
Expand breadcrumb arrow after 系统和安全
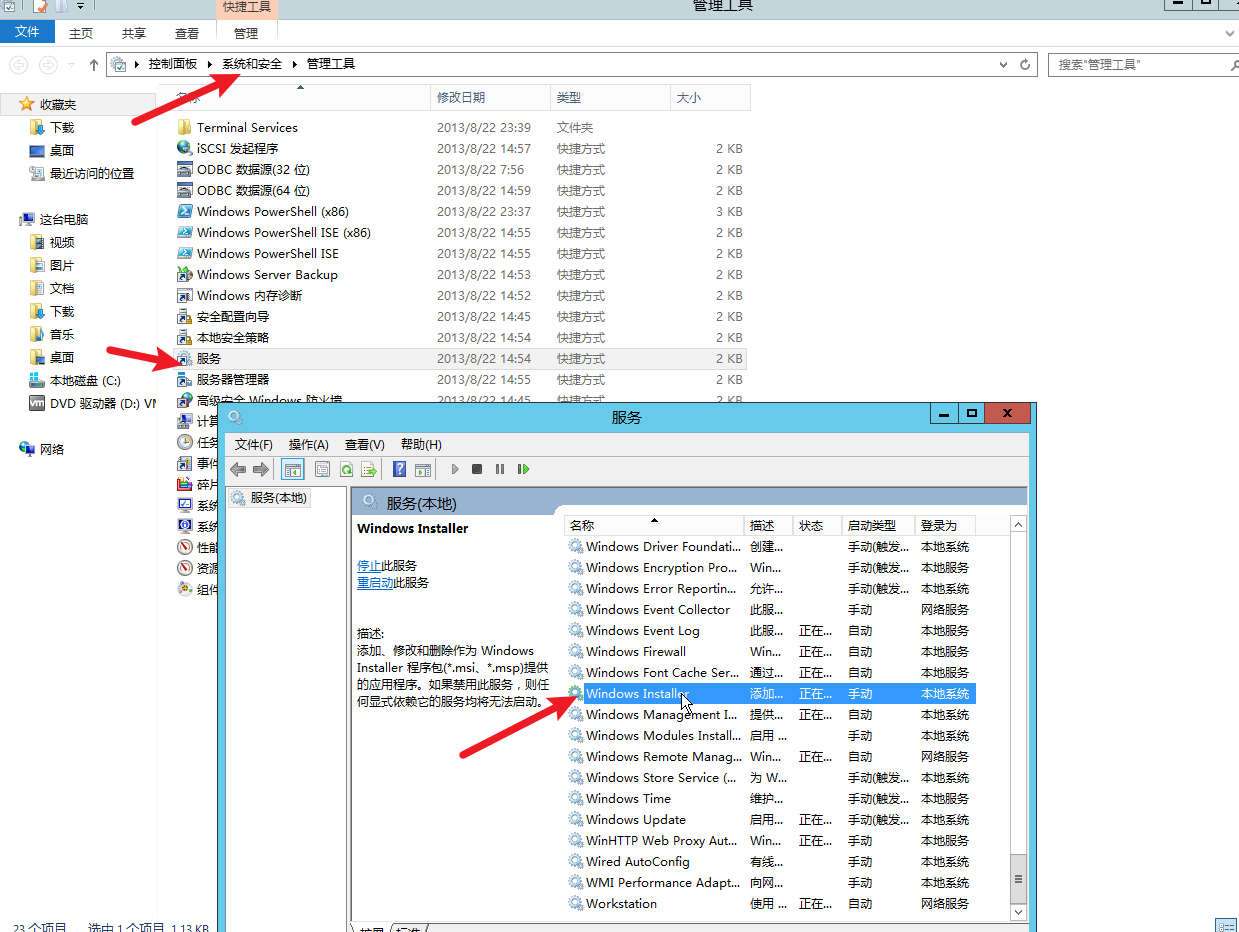coord(295,64)
